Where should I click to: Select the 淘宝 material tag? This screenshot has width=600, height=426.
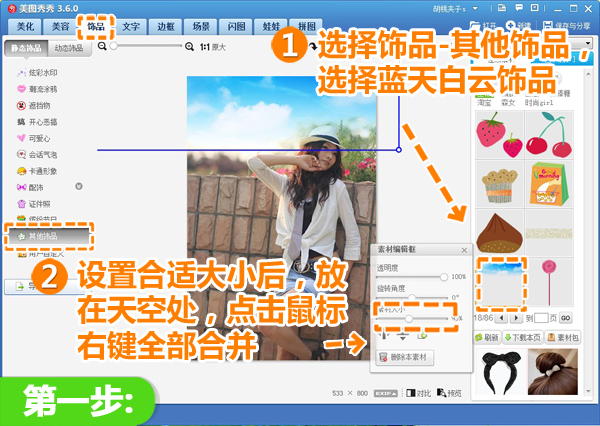[484, 103]
